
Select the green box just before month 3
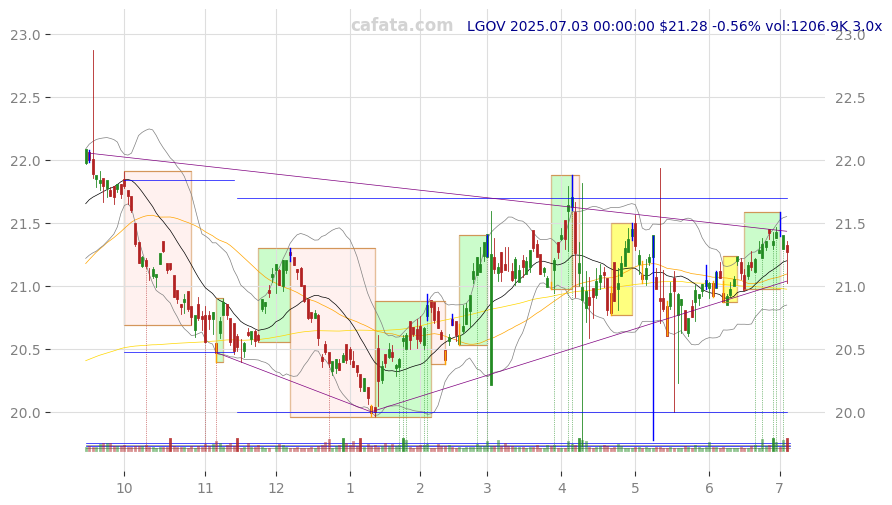click(x=473, y=290)
